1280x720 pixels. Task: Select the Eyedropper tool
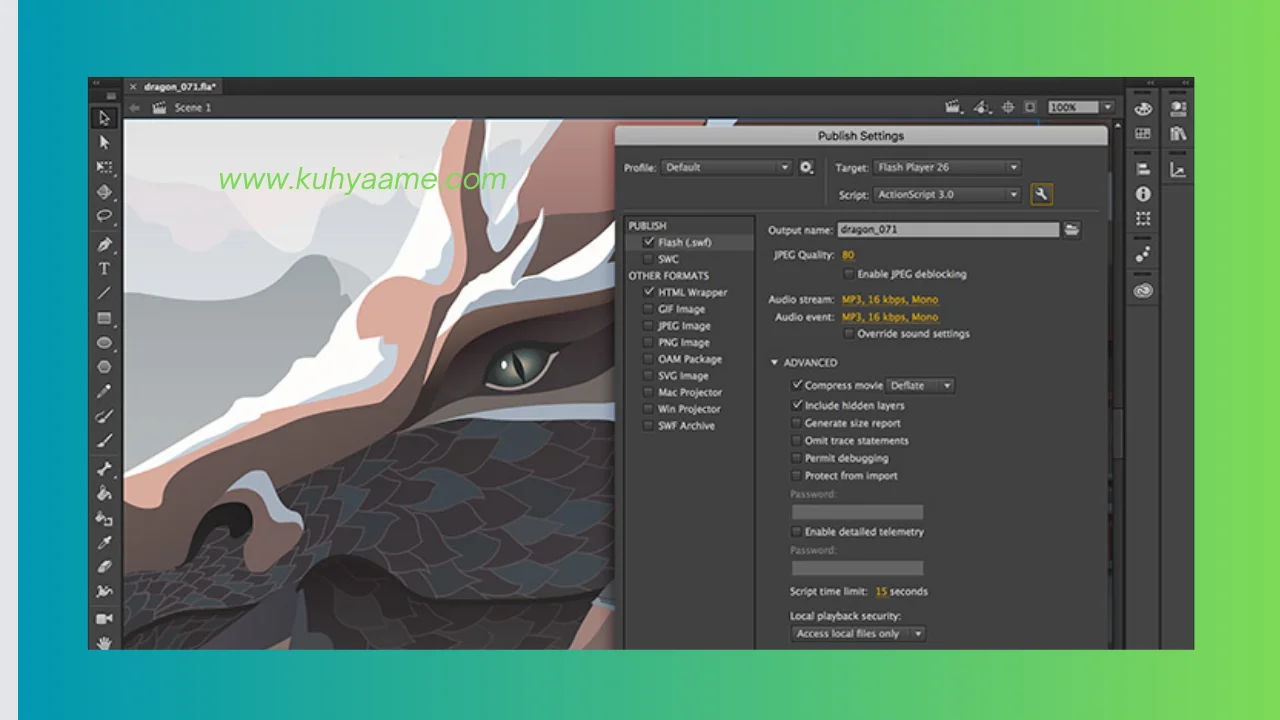tap(104, 542)
